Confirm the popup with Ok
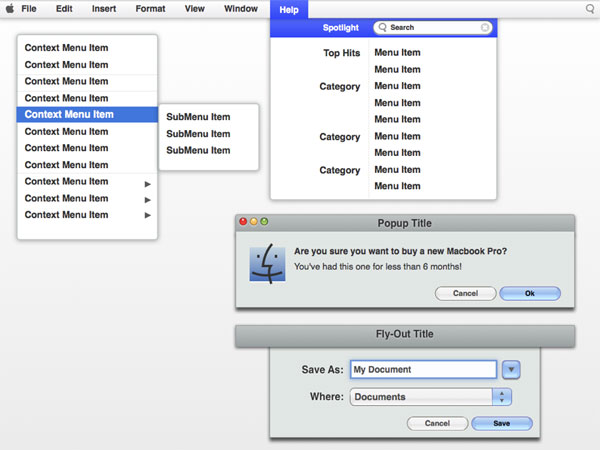The height and width of the screenshot is (450, 600). point(530,293)
